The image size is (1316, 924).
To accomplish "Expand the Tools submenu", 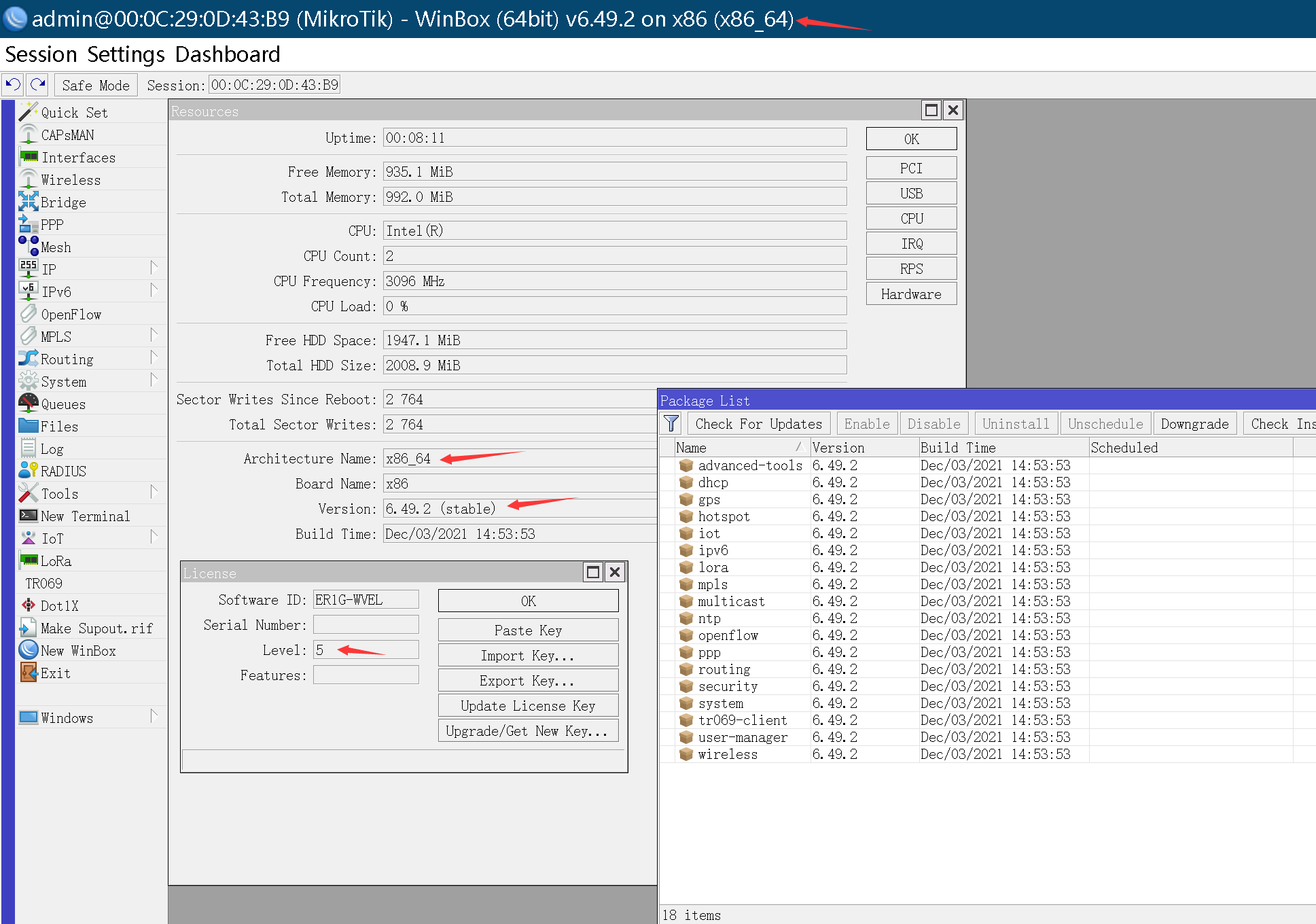I will pyautogui.click(x=154, y=493).
